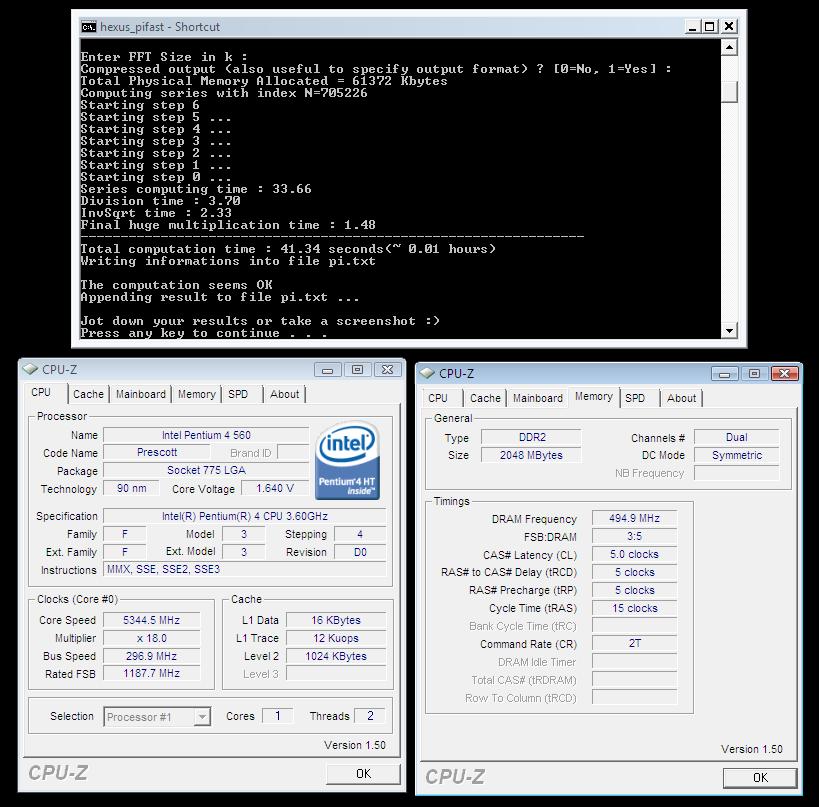819x807 pixels.
Task: Click the Total computation time line in console
Action: coord(288,249)
